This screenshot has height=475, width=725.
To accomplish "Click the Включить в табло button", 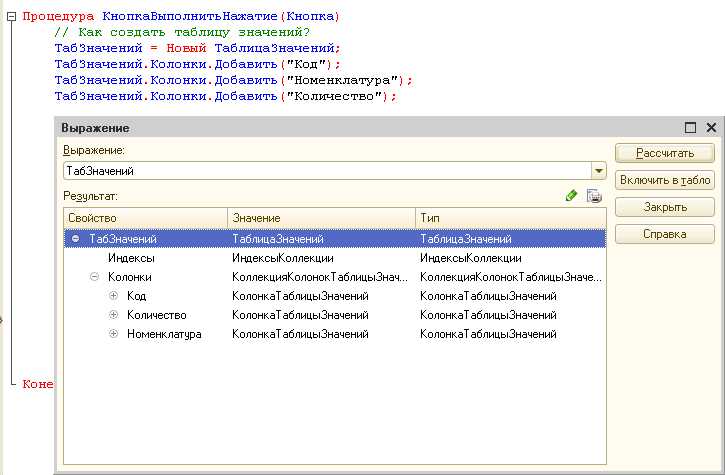I will pos(665,180).
